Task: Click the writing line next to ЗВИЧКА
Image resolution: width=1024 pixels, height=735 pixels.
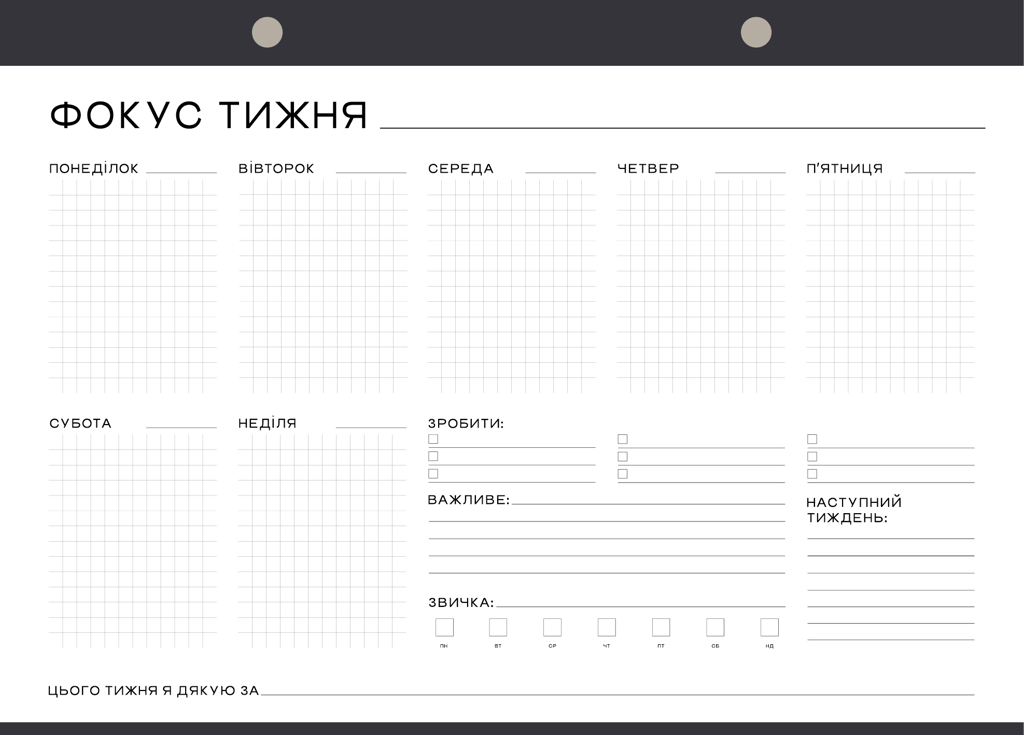Action: (640, 605)
